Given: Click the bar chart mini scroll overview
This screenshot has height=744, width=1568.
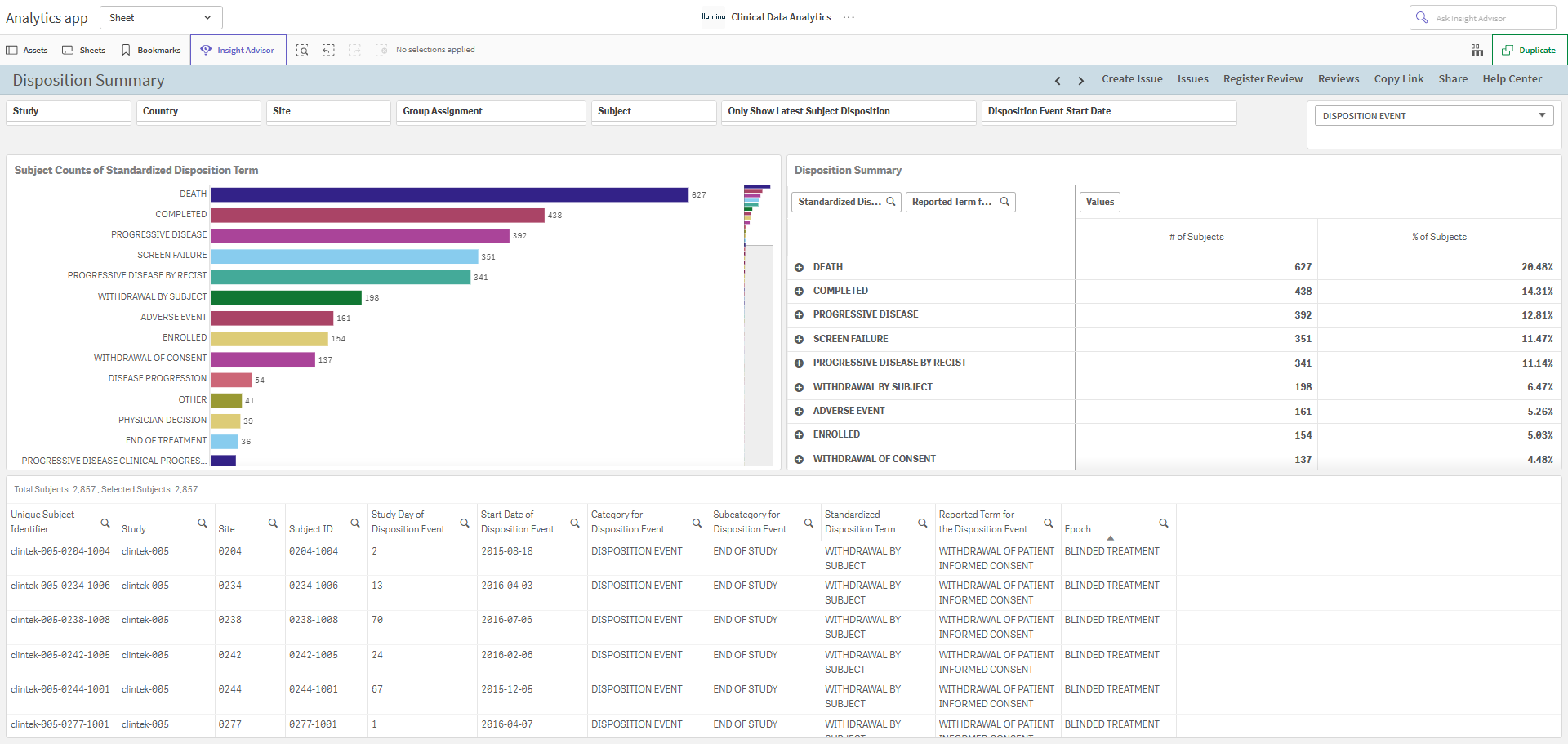Looking at the screenshot, I should click(x=758, y=325).
